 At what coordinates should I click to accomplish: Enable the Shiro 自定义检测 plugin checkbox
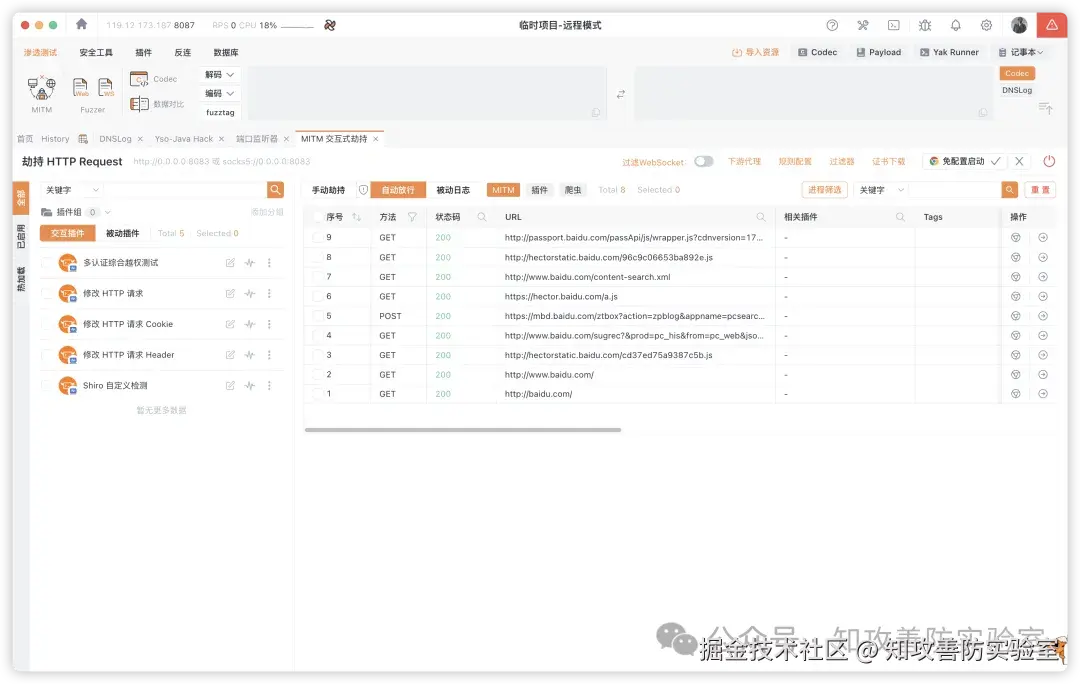point(45,385)
